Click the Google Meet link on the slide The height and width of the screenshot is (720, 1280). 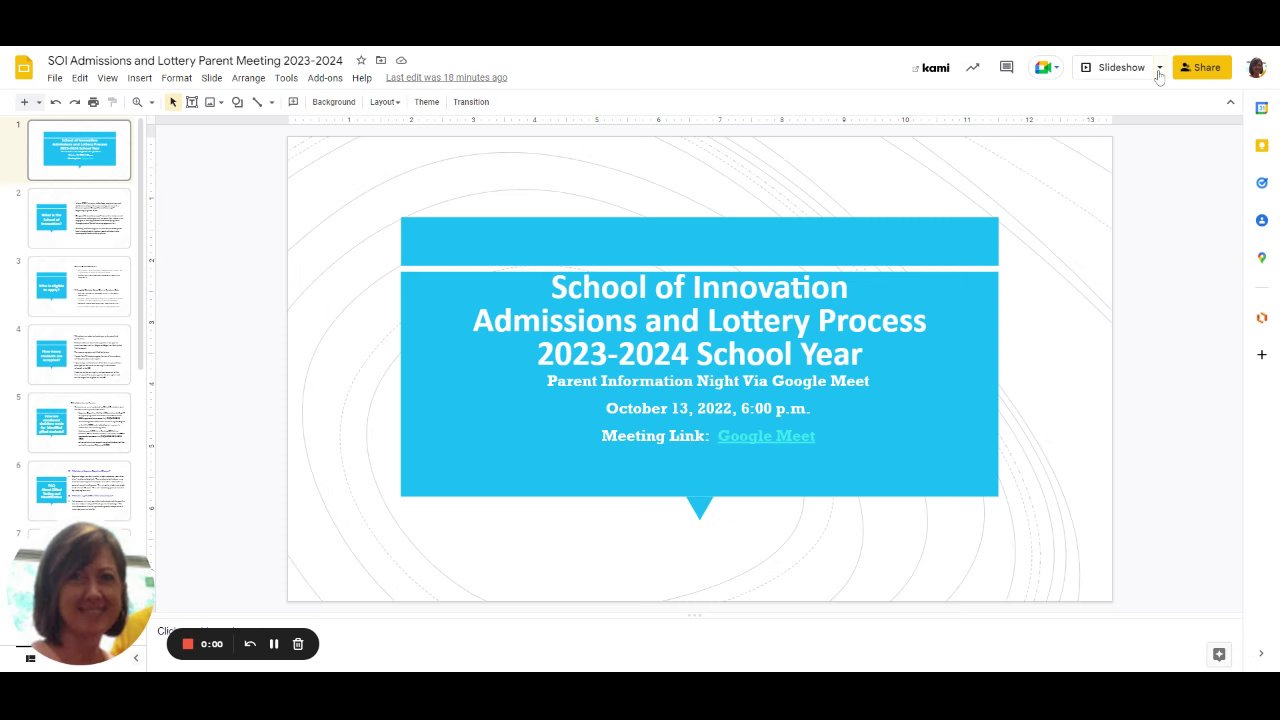pos(766,436)
